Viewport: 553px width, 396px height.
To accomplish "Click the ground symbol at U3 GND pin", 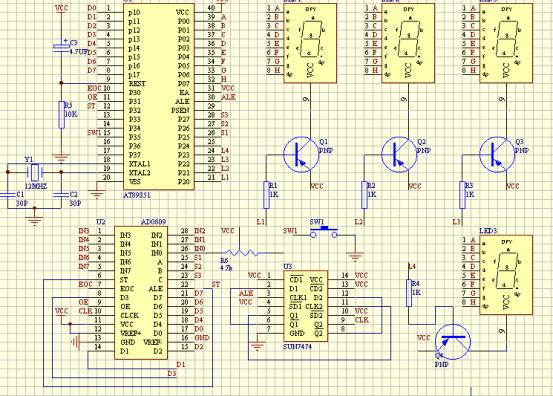I will click(x=257, y=346).
